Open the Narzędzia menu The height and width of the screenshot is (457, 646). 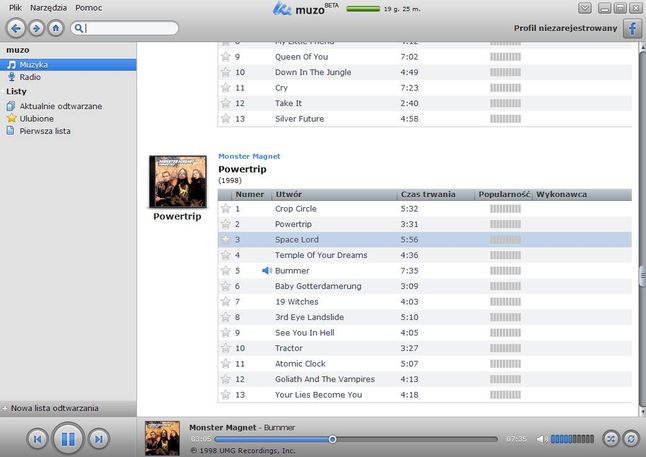[48, 8]
